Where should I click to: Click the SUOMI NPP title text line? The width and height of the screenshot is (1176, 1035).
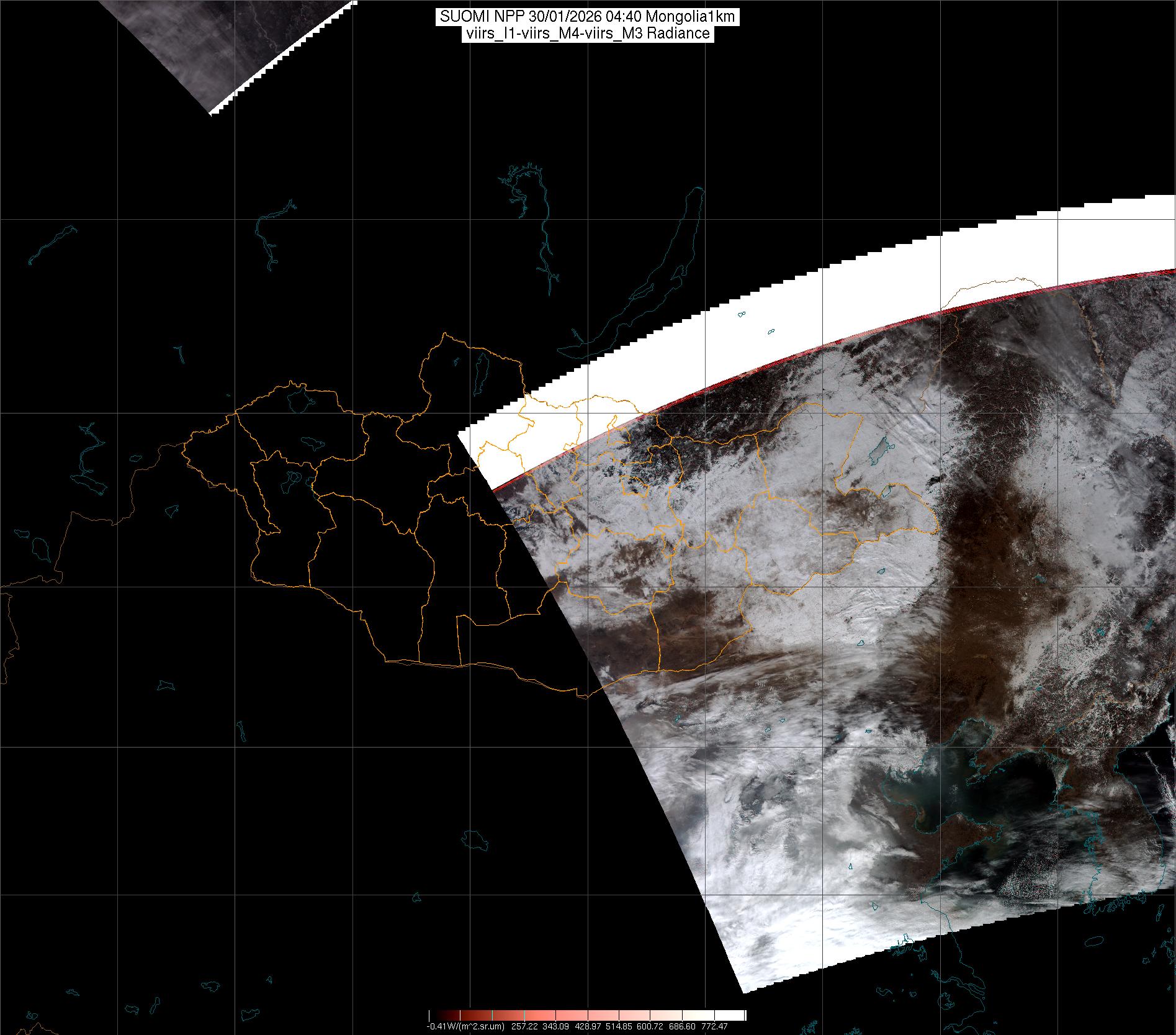(587, 17)
